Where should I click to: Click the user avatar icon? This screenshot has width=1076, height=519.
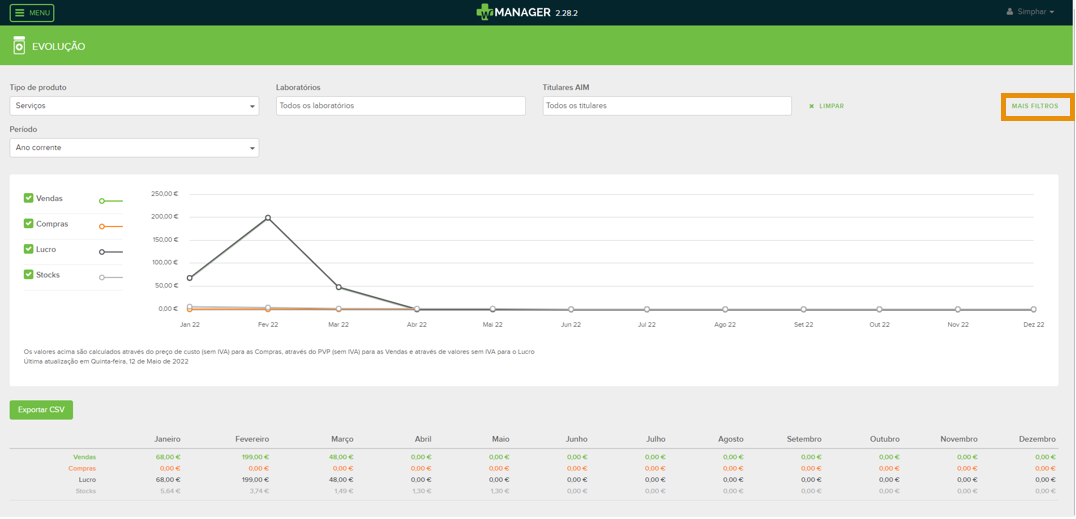click(x=1010, y=12)
